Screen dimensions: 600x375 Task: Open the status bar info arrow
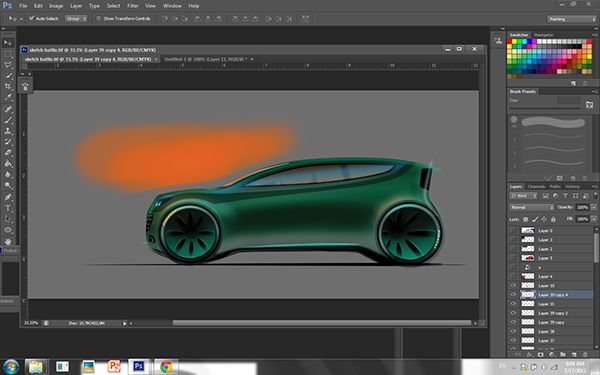[x=124, y=323]
